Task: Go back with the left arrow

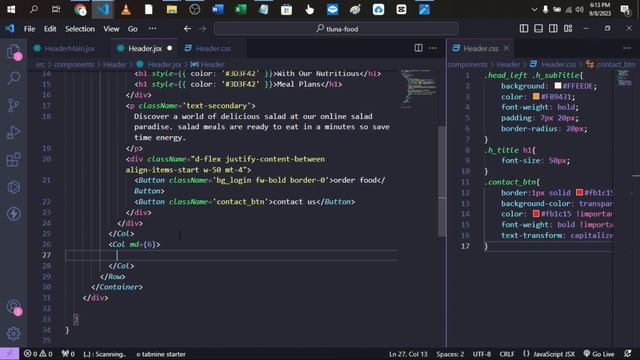Action: pyautogui.click(x=187, y=29)
